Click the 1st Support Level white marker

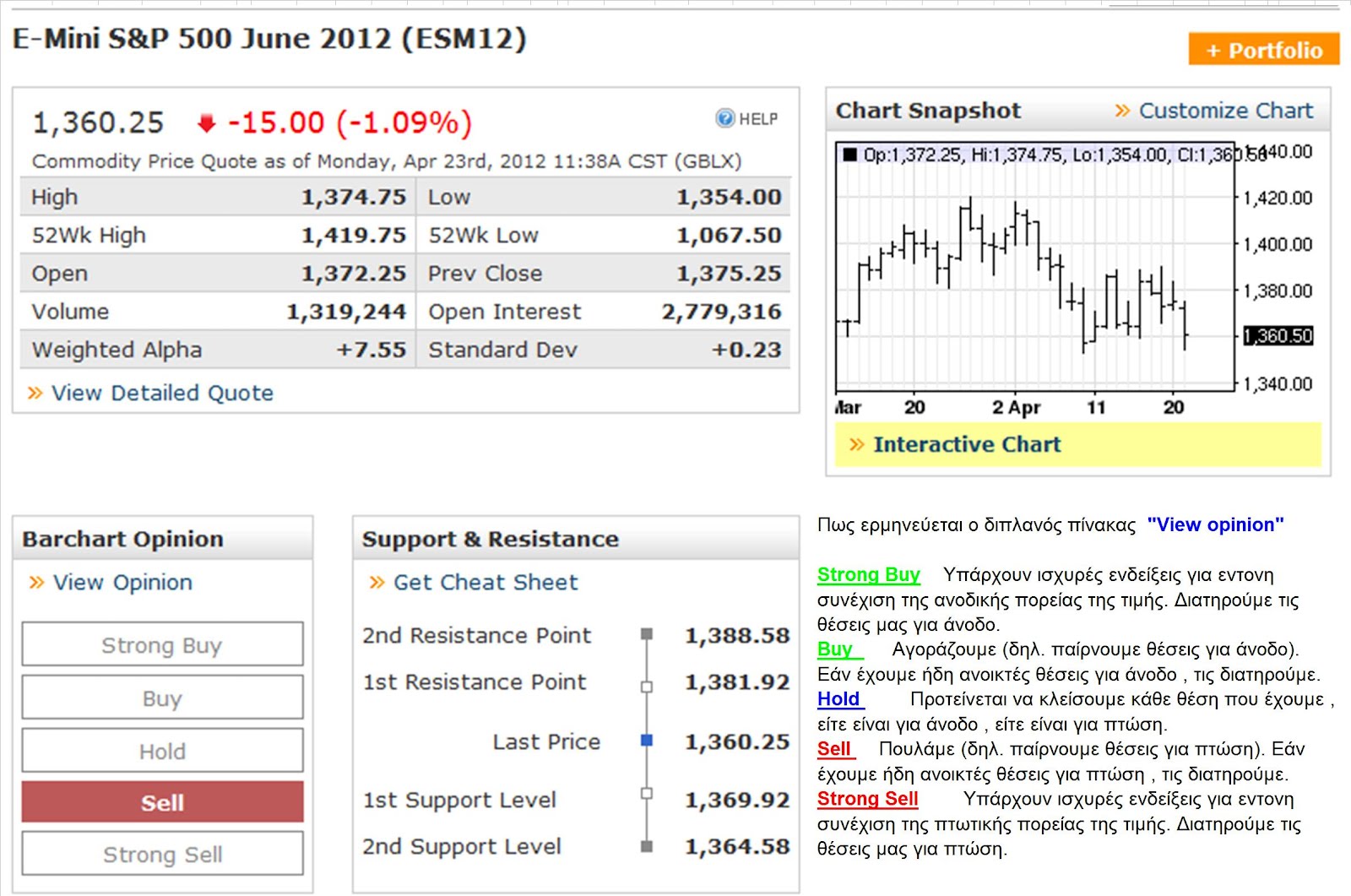point(647,793)
